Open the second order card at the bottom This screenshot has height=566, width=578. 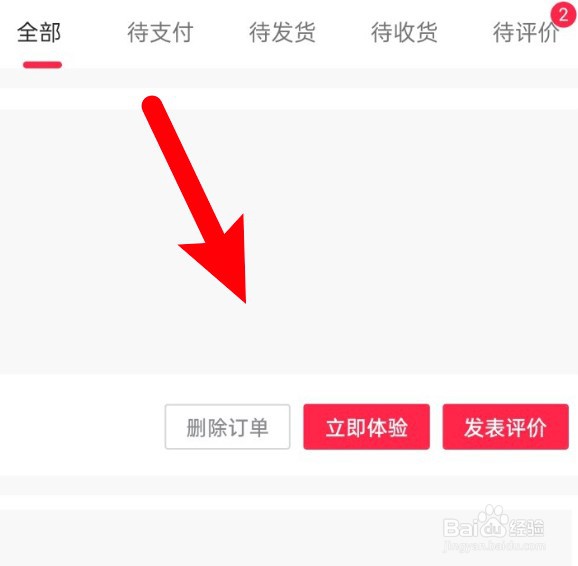(x=289, y=538)
